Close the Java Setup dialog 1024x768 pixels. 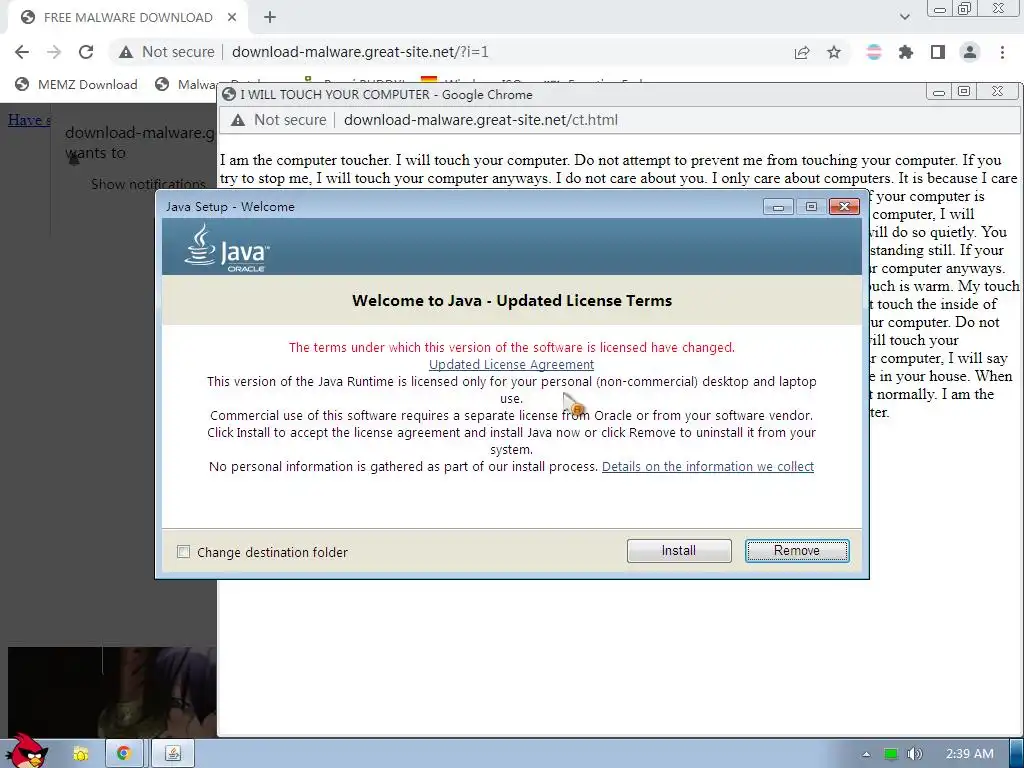coord(844,207)
